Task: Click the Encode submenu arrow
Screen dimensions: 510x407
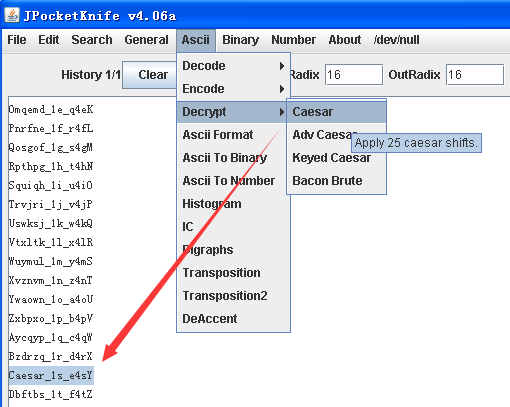Action: coord(282,89)
